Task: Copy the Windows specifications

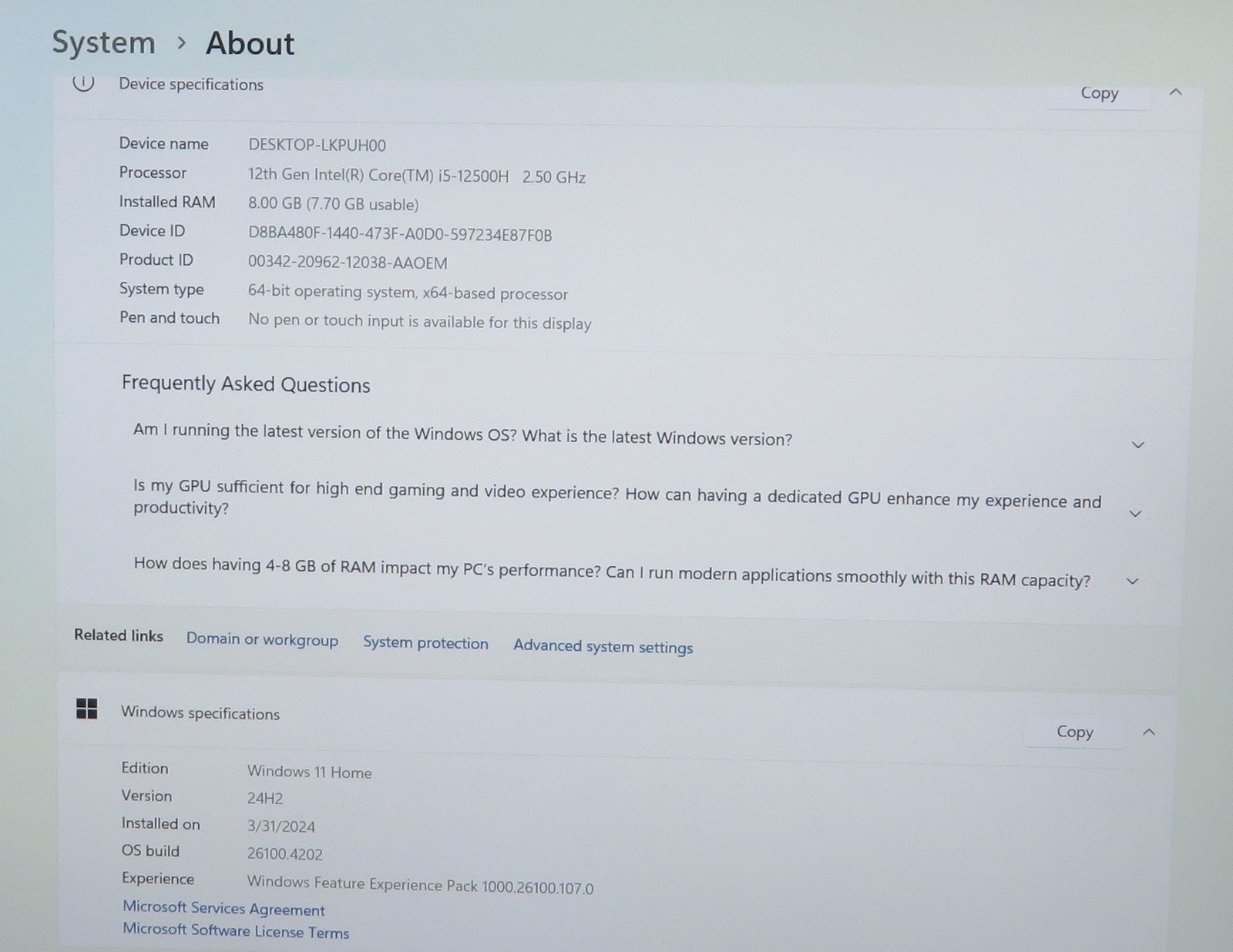Action: tap(1074, 732)
